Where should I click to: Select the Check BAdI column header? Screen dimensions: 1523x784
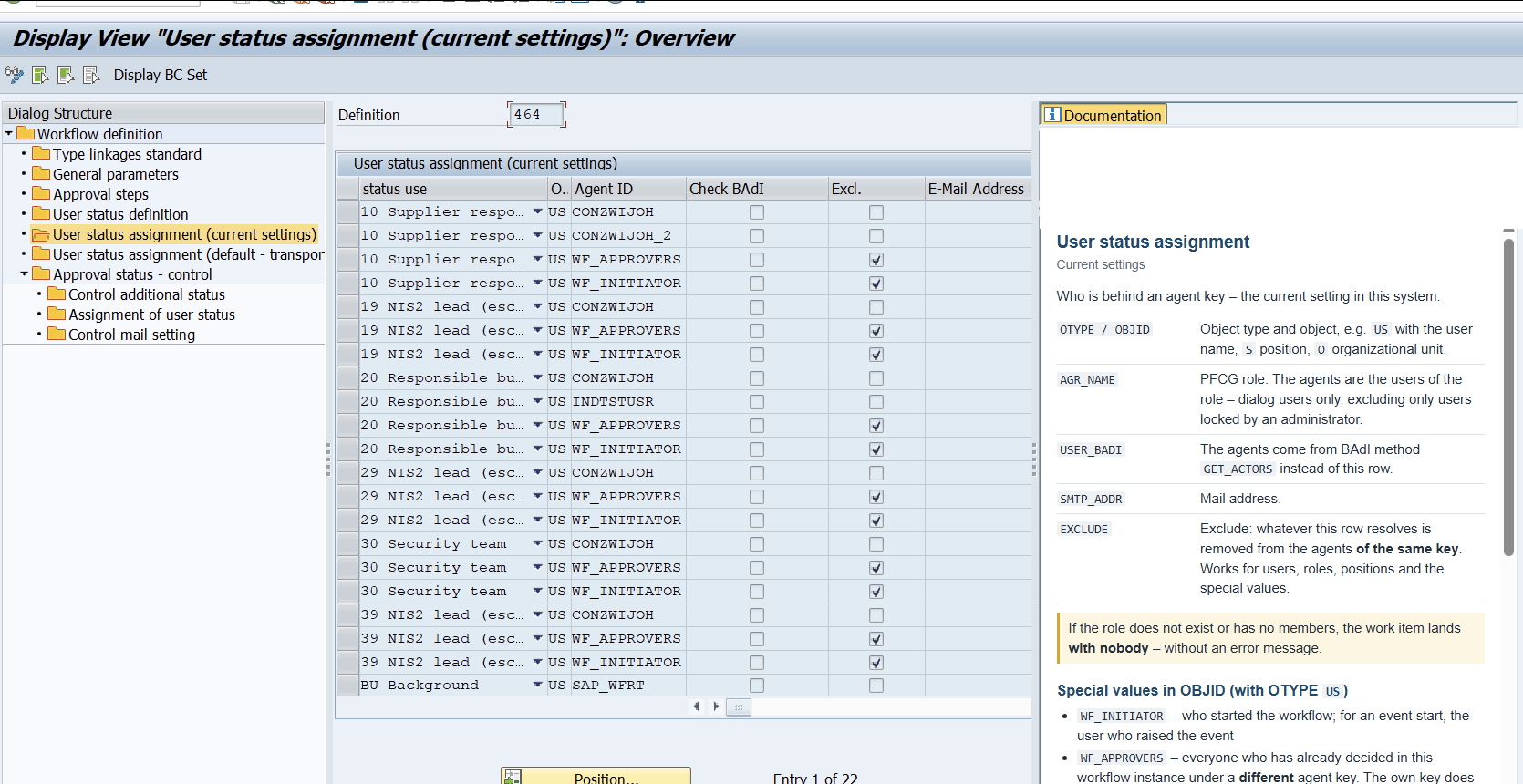click(x=757, y=189)
